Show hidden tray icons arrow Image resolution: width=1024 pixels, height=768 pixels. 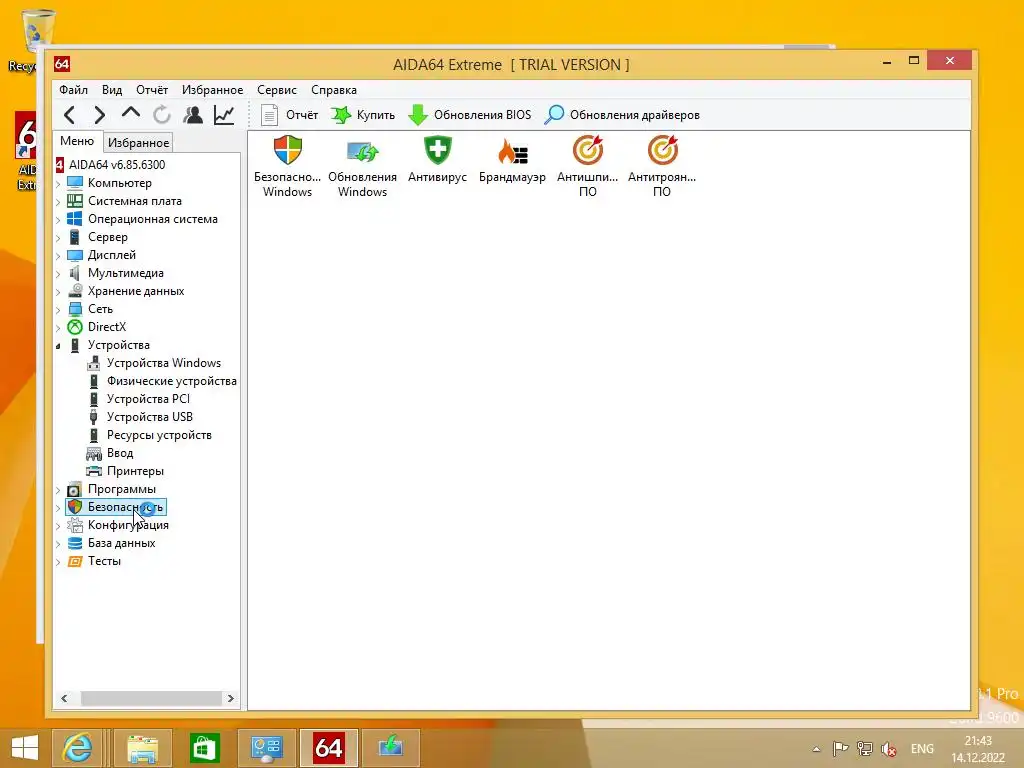pos(816,749)
